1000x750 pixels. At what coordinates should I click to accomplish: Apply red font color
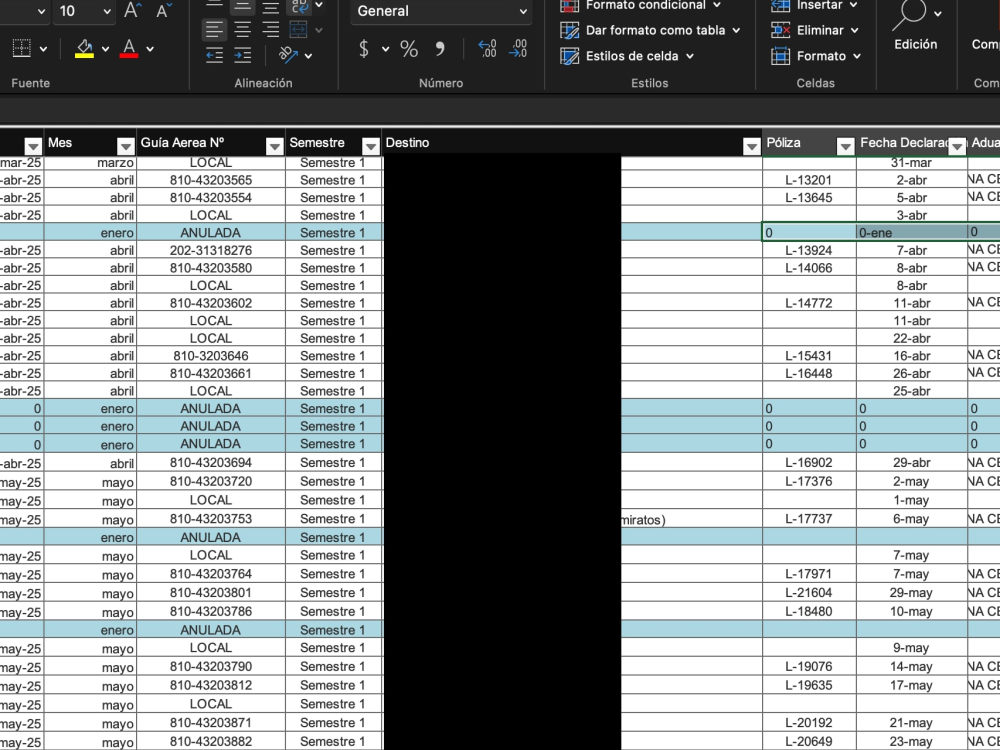(x=129, y=48)
